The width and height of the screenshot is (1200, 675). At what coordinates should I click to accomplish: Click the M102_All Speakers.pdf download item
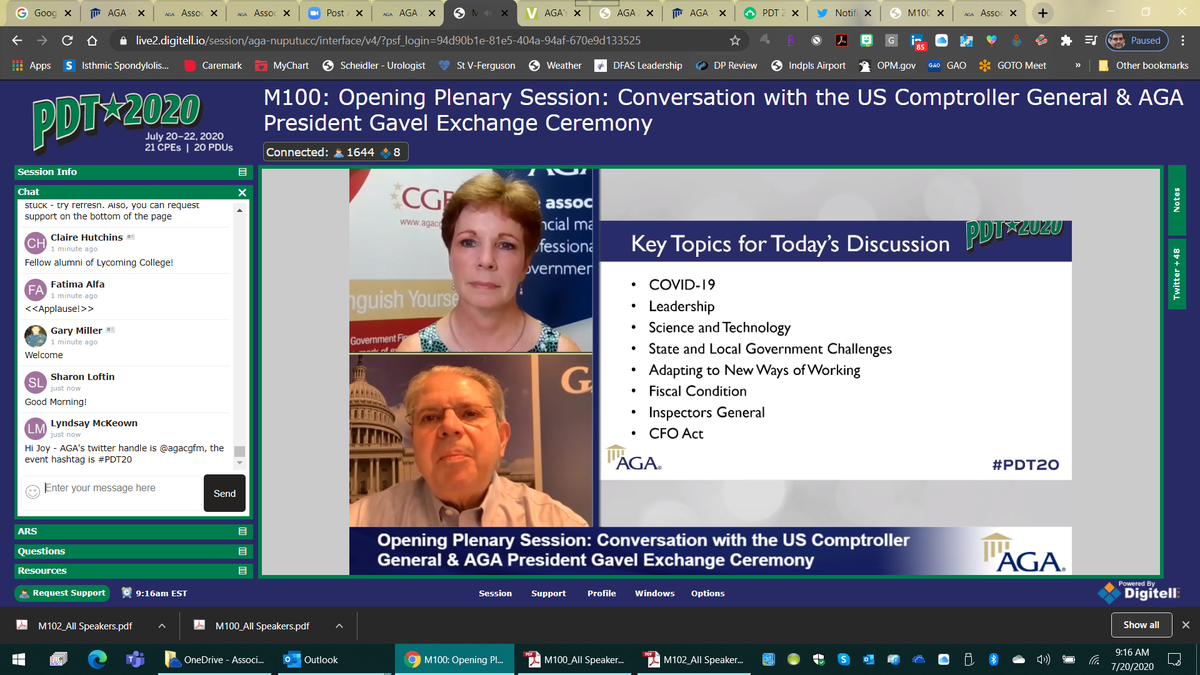point(84,627)
